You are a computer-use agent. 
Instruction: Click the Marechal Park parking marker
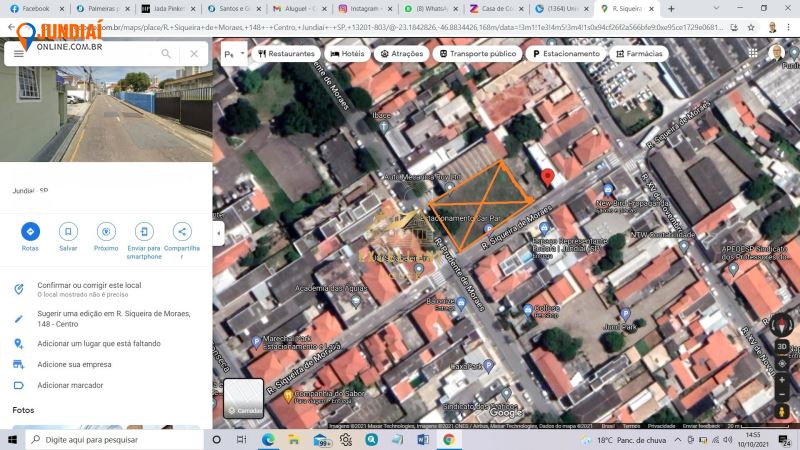[256, 342]
